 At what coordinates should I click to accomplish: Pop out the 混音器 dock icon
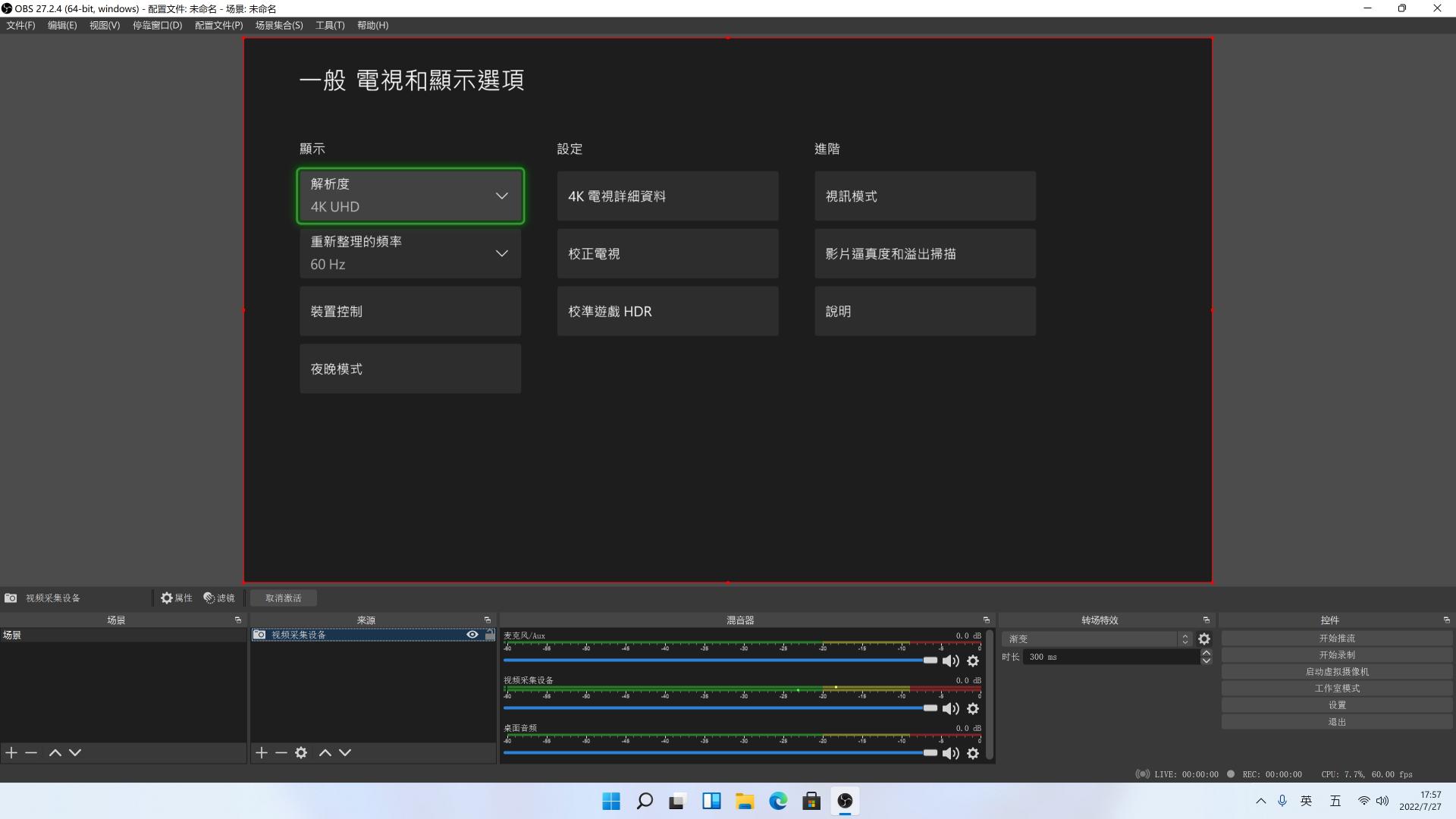click(987, 620)
